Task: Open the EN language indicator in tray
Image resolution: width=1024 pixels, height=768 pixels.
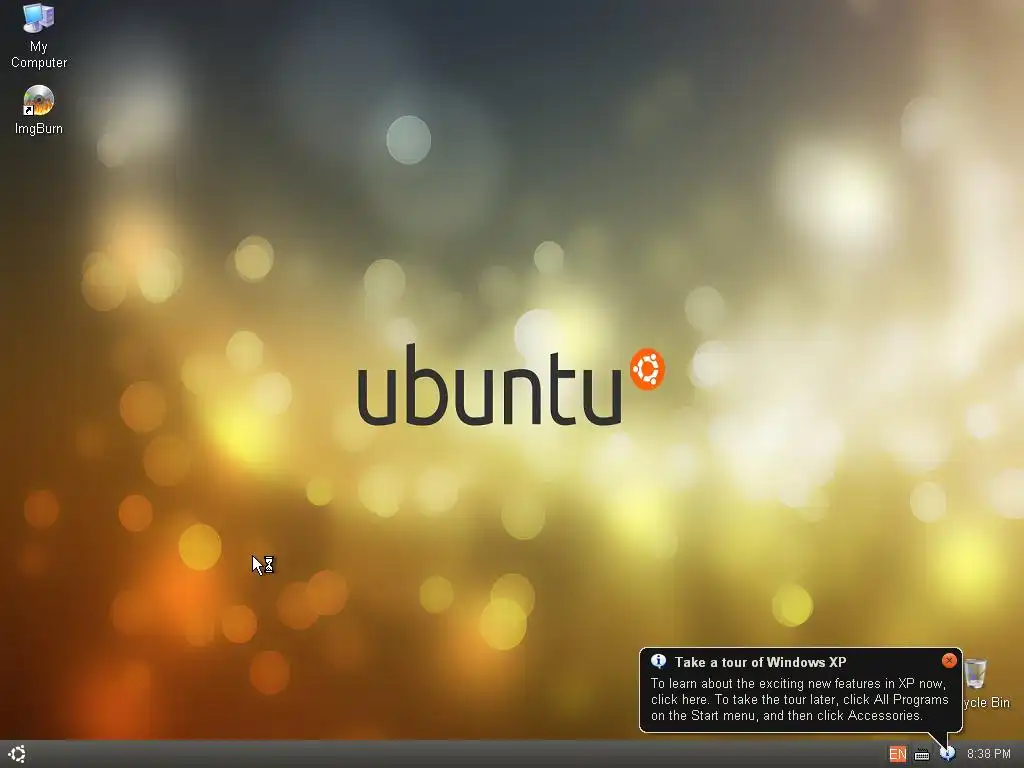Action: coord(897,754)
